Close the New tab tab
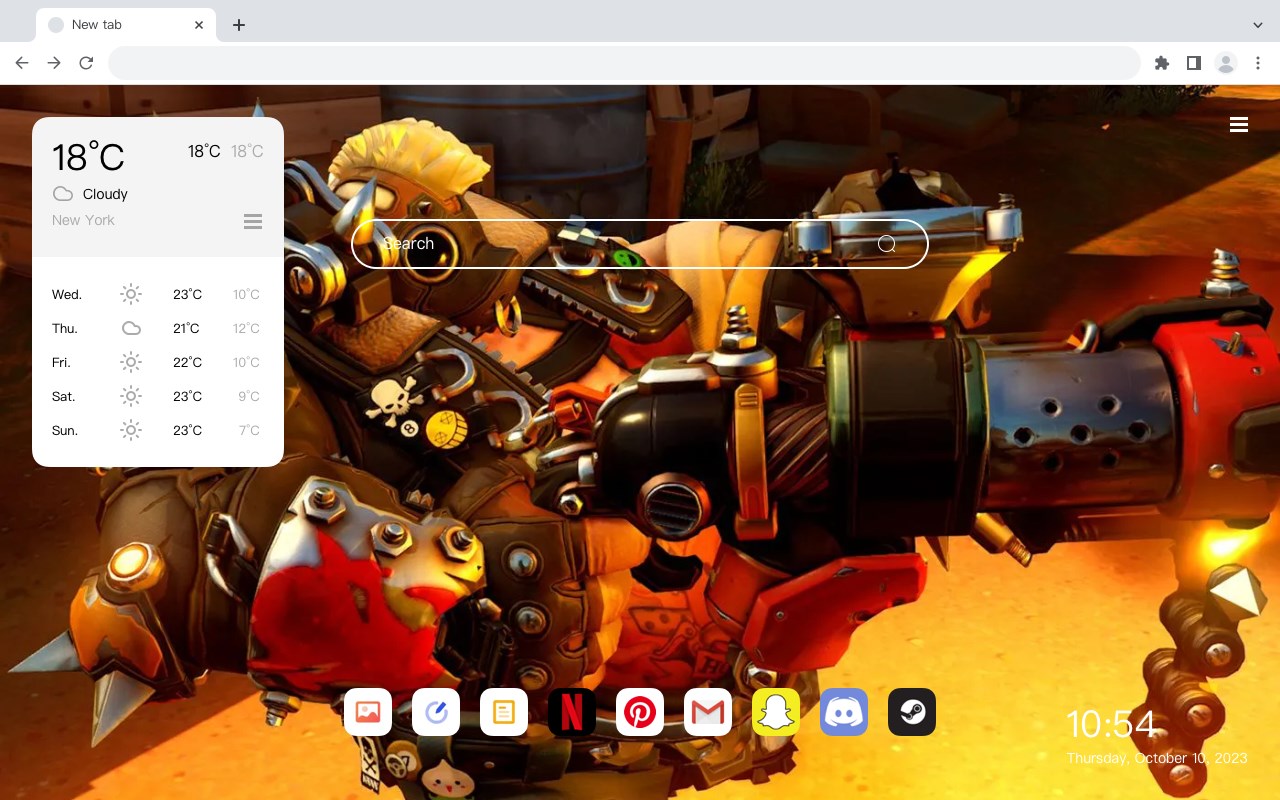This screenshot has height=800, width=1280. [200, 25]
